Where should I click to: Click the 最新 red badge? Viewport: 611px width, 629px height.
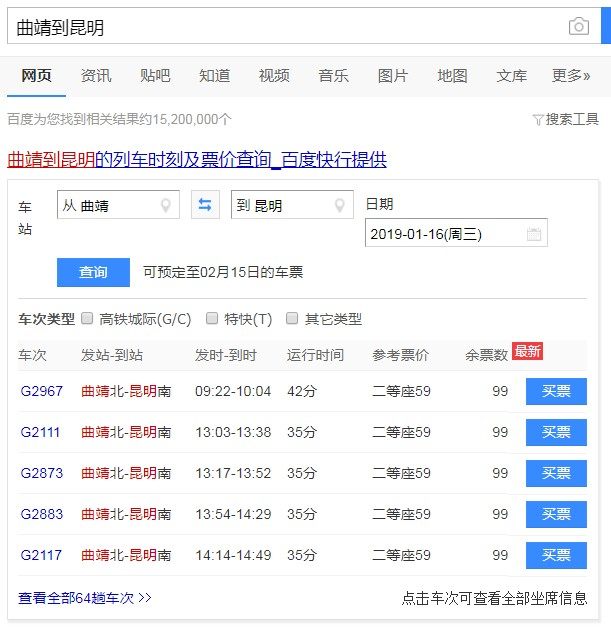click(527, 351)
